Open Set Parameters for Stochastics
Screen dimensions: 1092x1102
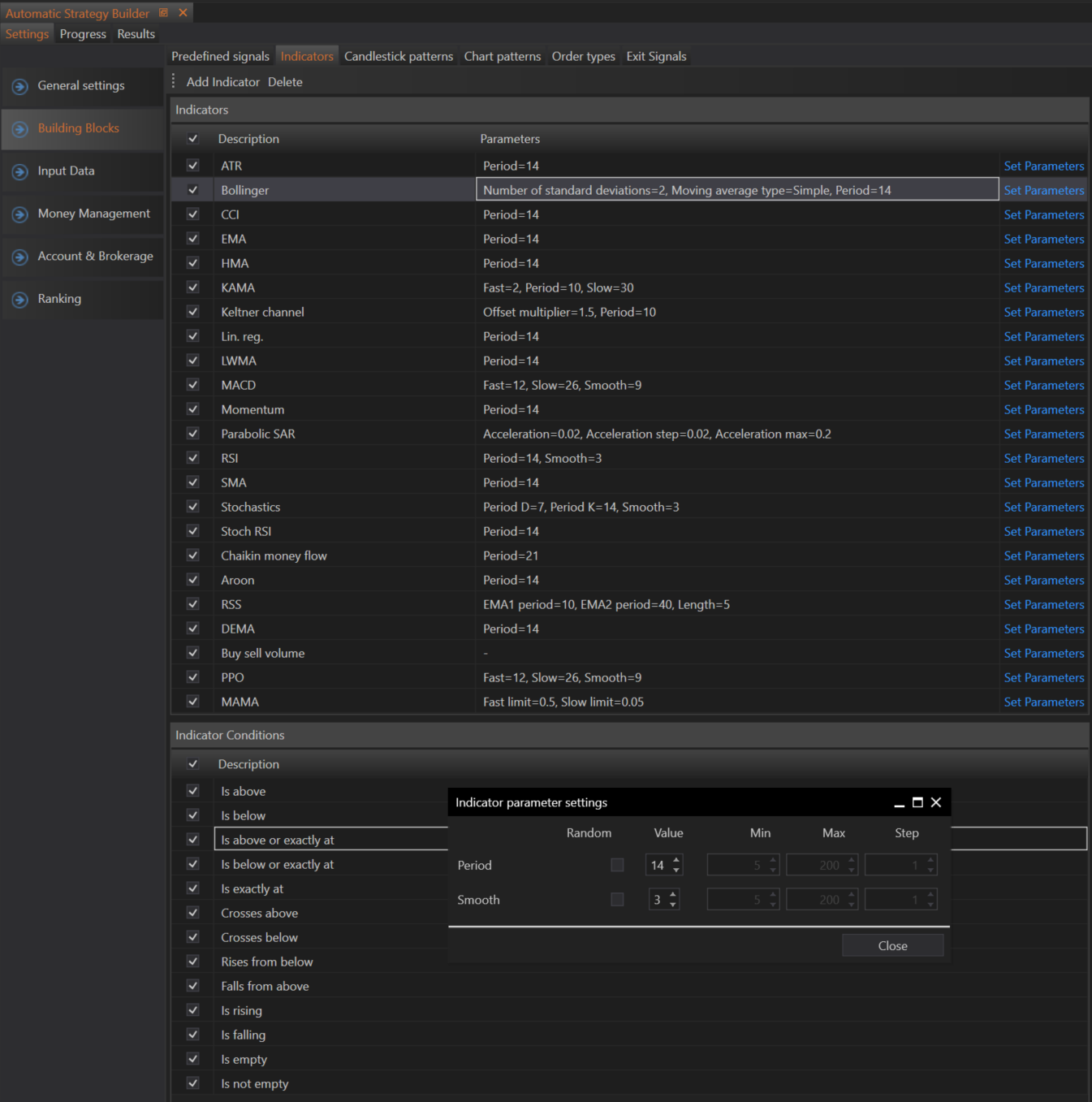[x=1043, y=507]
